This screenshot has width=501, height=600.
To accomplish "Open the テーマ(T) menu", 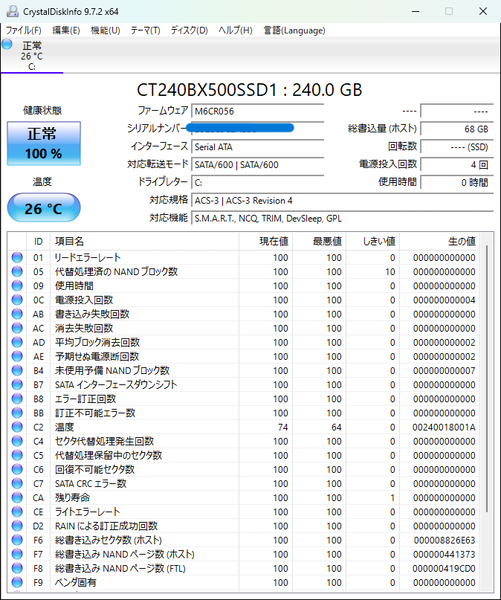I will (x=145, y=30).
